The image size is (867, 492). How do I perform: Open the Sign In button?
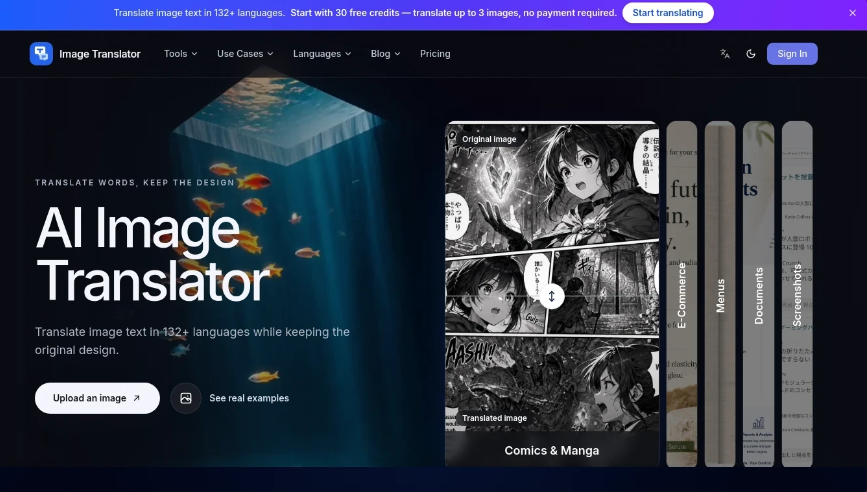792,54
